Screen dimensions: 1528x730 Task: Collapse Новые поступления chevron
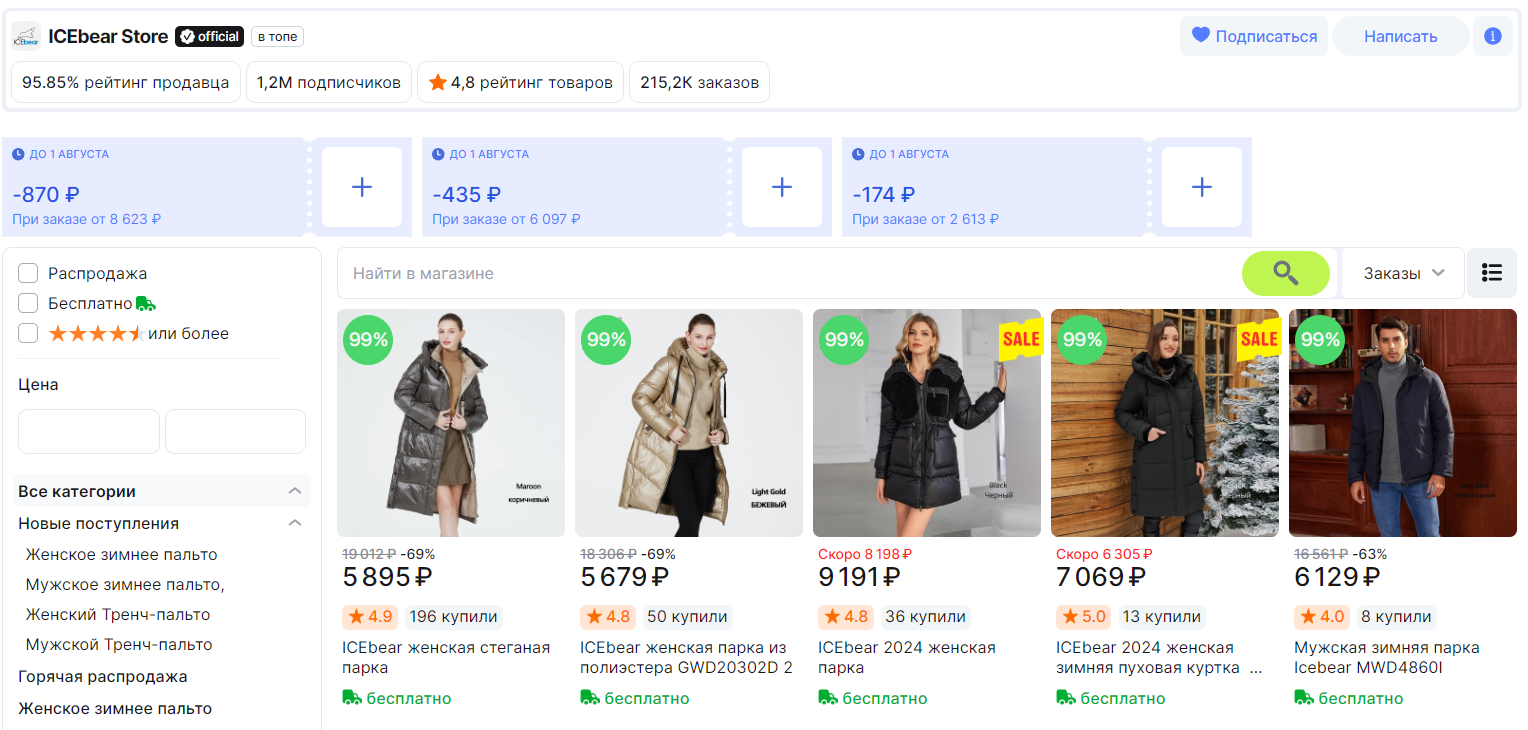[x=295, y=523]
